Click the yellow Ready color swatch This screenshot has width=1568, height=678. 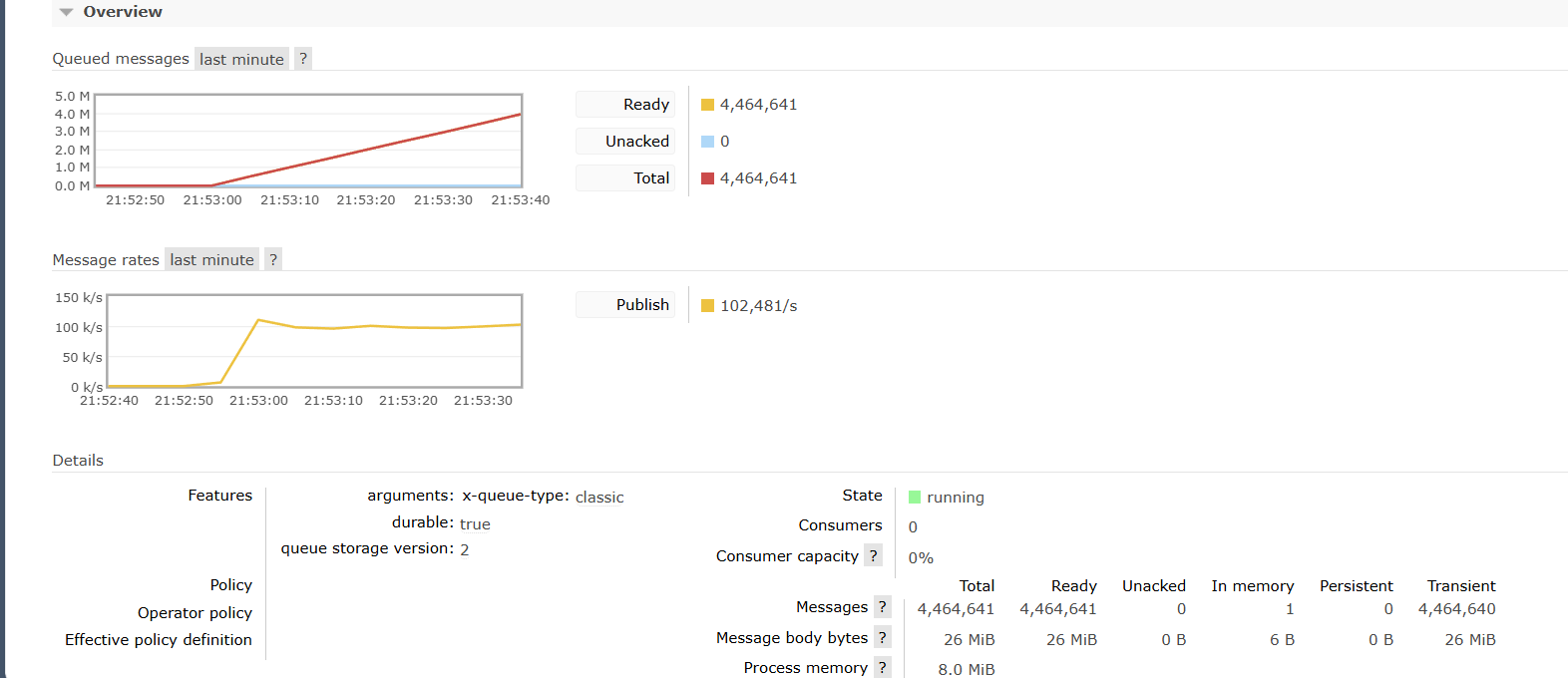pos(707,105)
